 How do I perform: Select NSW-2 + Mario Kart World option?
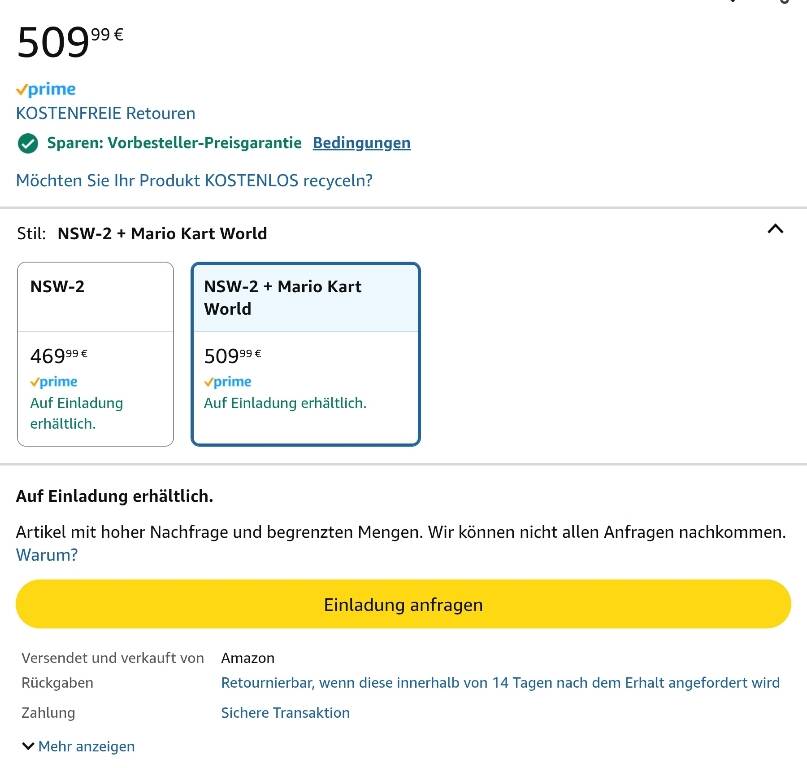tap(306, 354)
